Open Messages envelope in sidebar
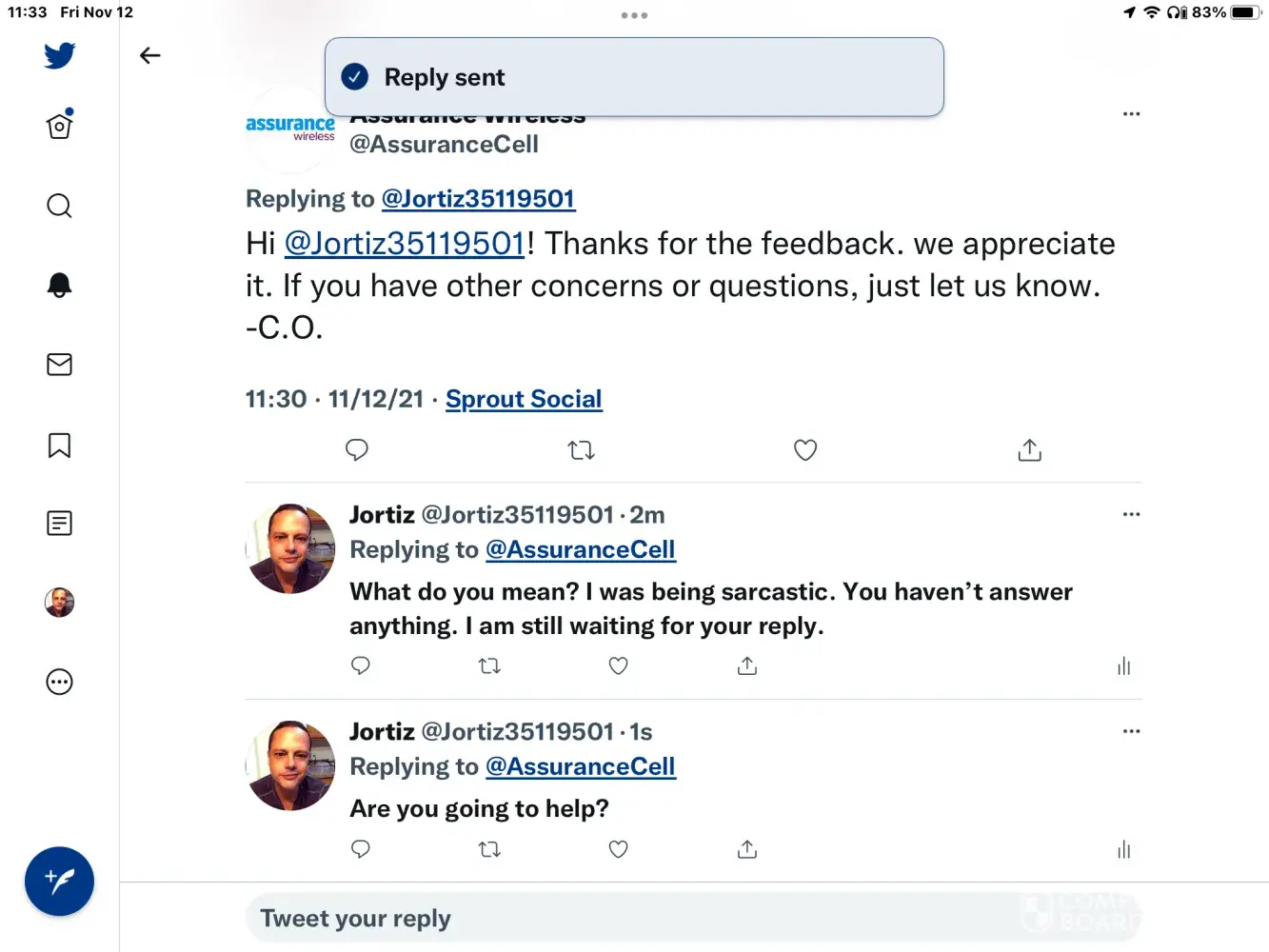The height and width of the screenshot is (952, 1269). (59, 365)
